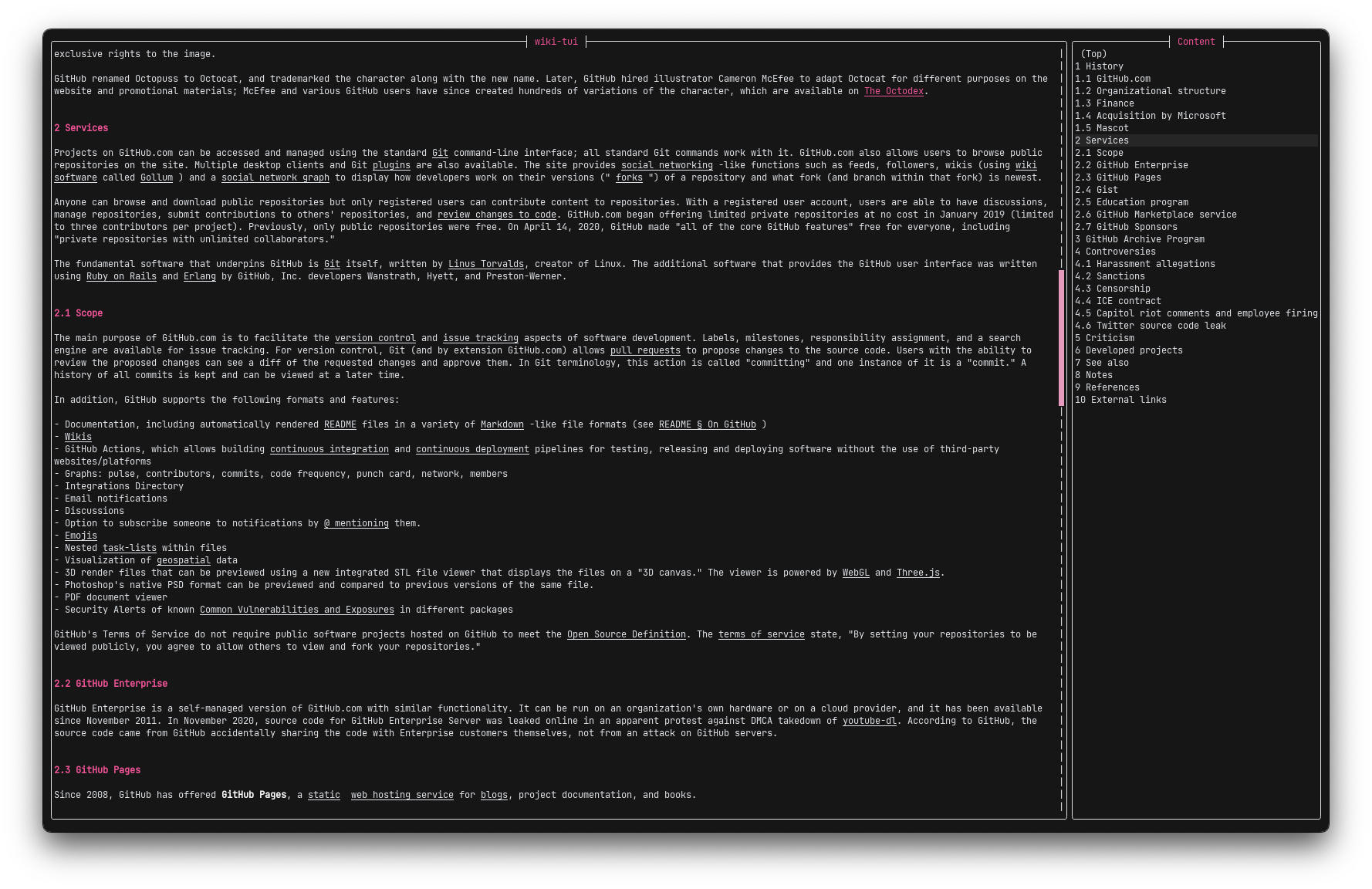Viewport: 1372px width, 889px height.
Task: Go to '2.1 Scope' in contents
Action: [1099, 153]
